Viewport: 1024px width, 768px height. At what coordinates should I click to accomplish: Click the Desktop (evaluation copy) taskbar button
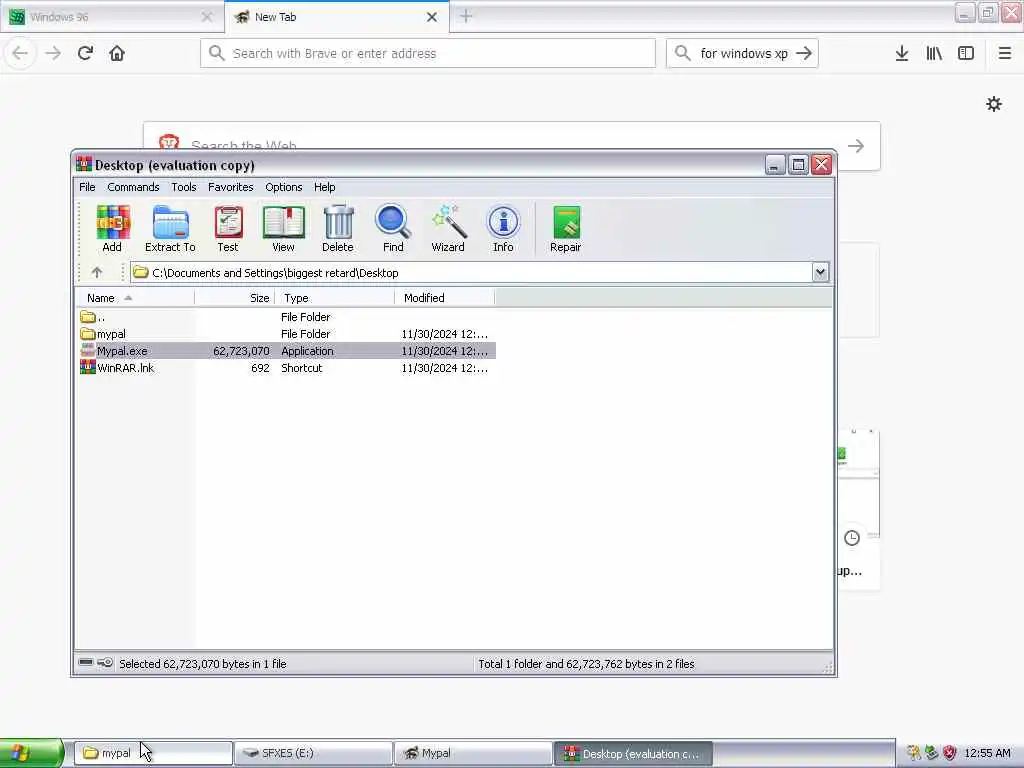coord(633,753)
